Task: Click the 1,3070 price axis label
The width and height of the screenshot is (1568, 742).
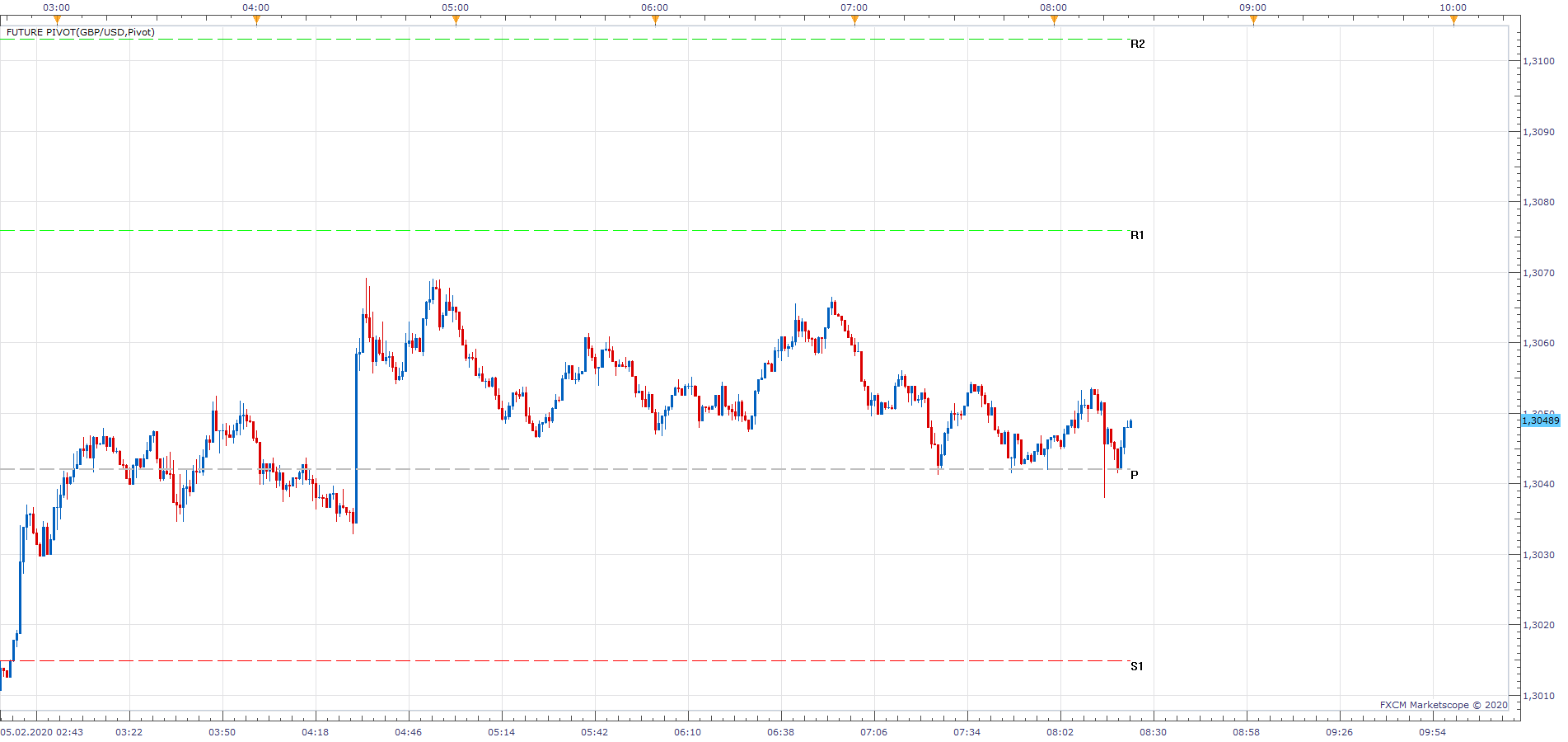Action: coord(1538,273)
